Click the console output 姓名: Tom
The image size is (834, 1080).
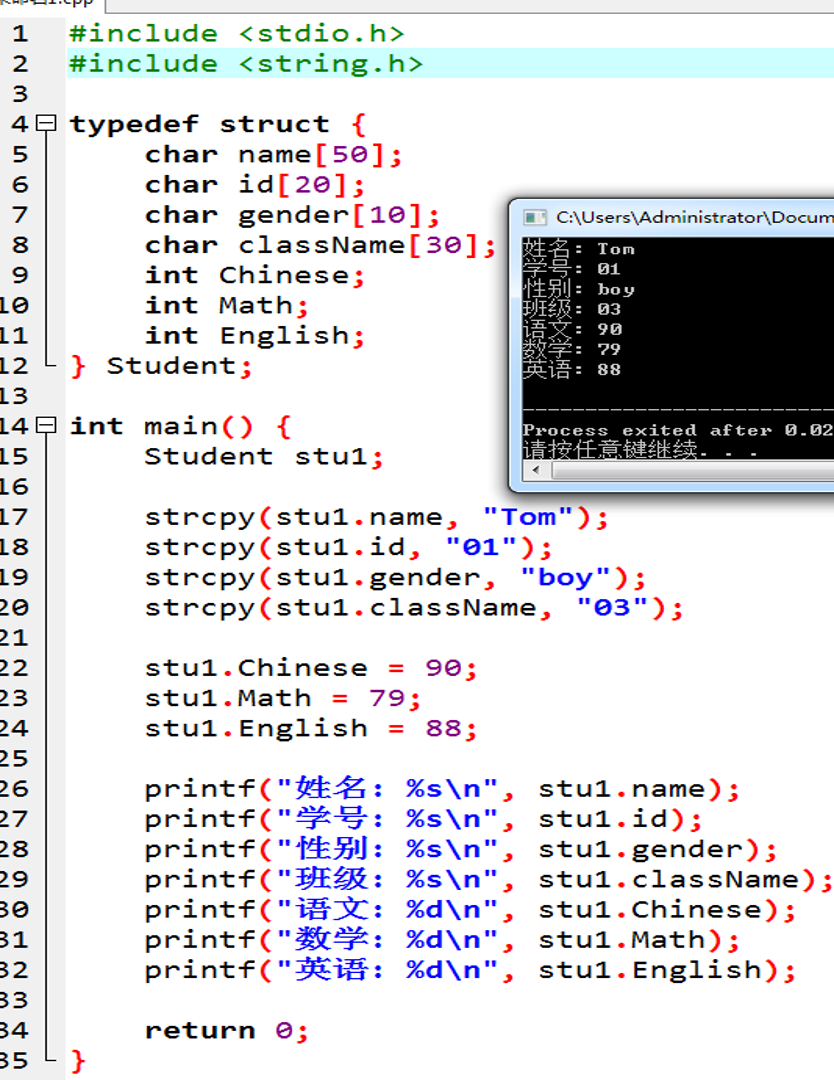pyautogui.click(x=578, y=249)
